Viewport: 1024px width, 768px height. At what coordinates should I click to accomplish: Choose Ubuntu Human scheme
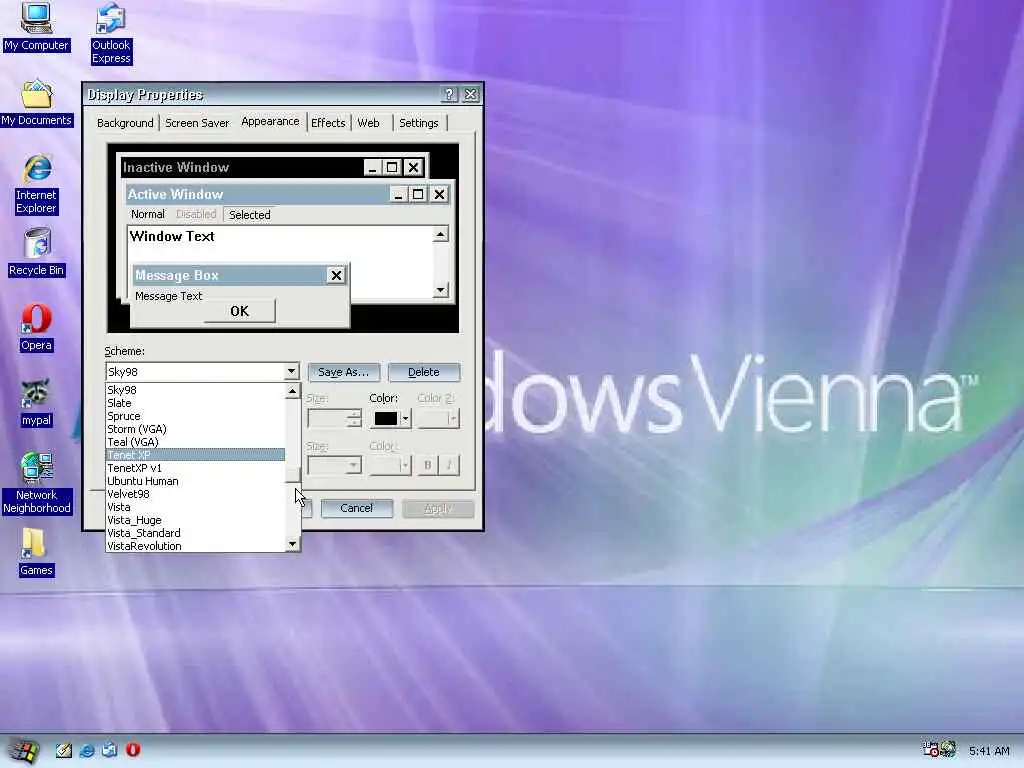click(195, 481)
